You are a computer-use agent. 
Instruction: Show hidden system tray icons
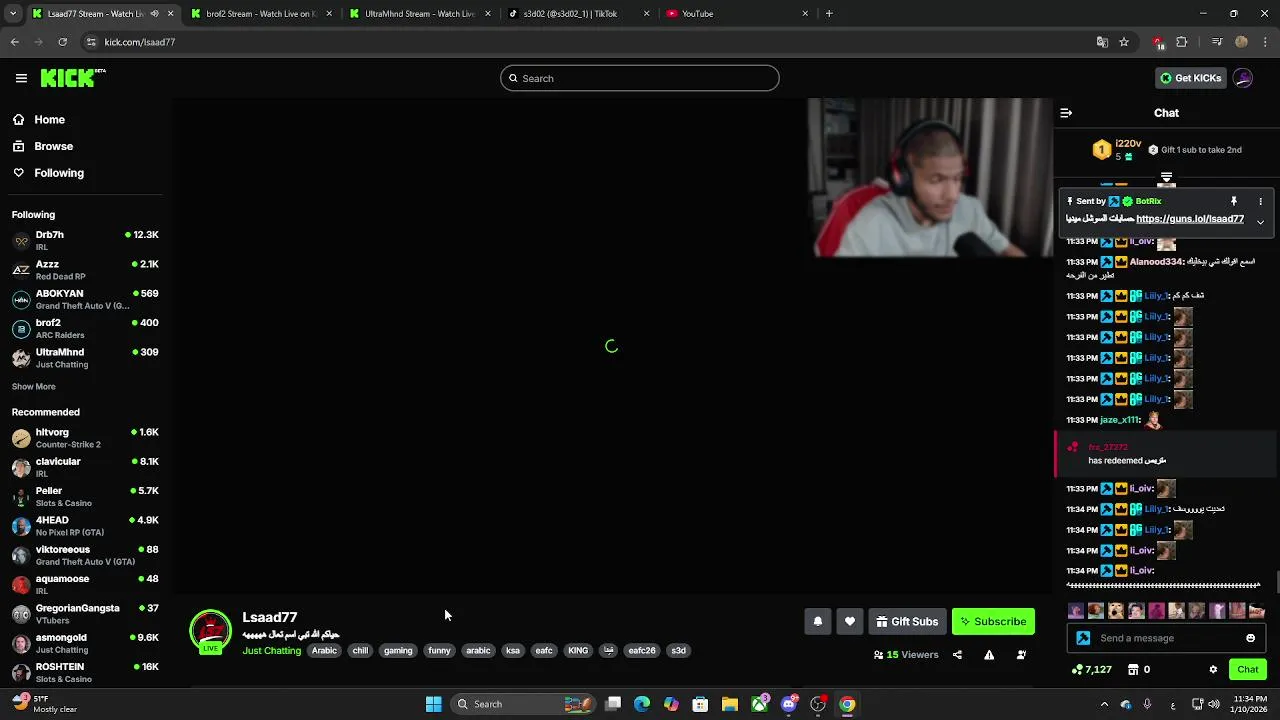click(1104, 704)
